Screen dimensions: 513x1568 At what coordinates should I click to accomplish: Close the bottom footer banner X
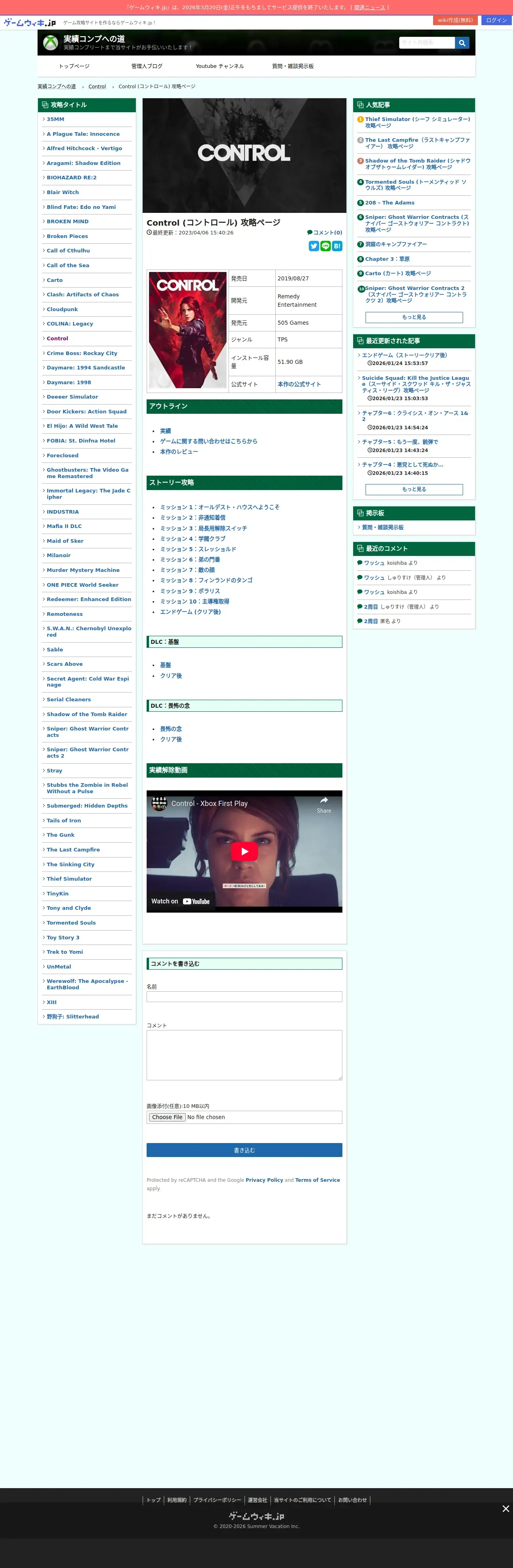pyautogui.click(x=506, y=1508)
